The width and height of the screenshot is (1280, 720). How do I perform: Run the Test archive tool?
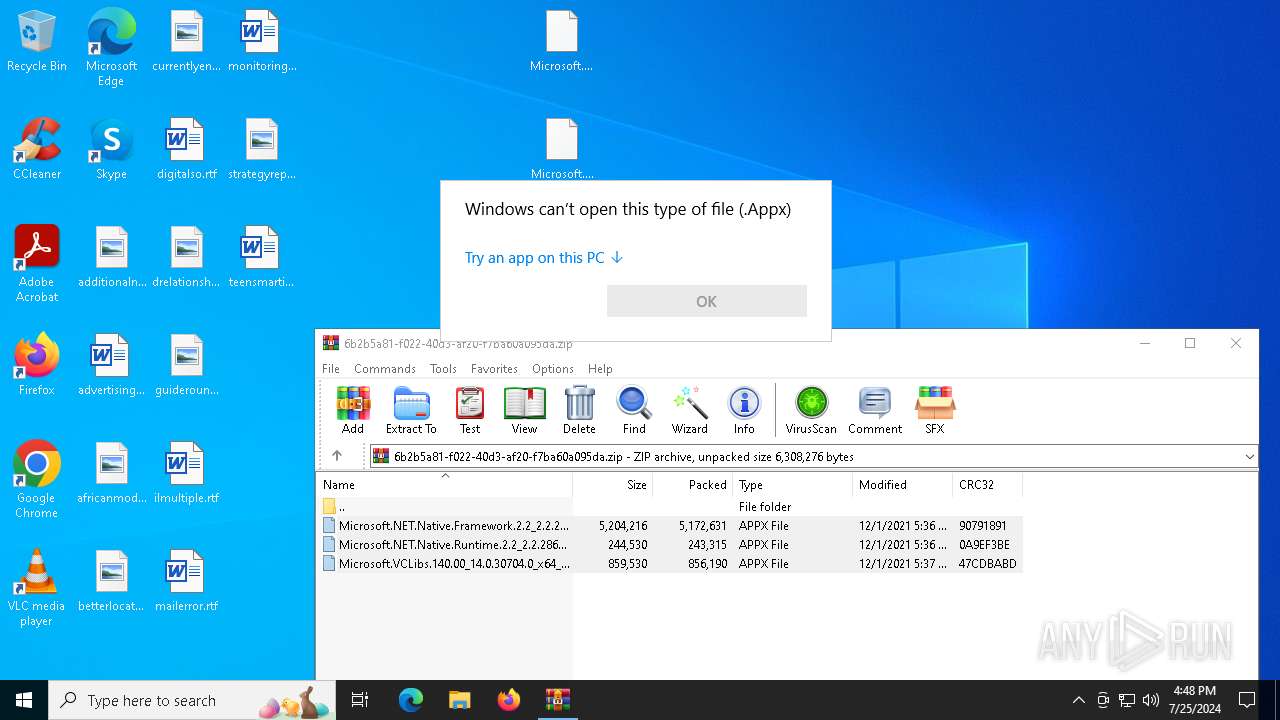coord(470,410)
